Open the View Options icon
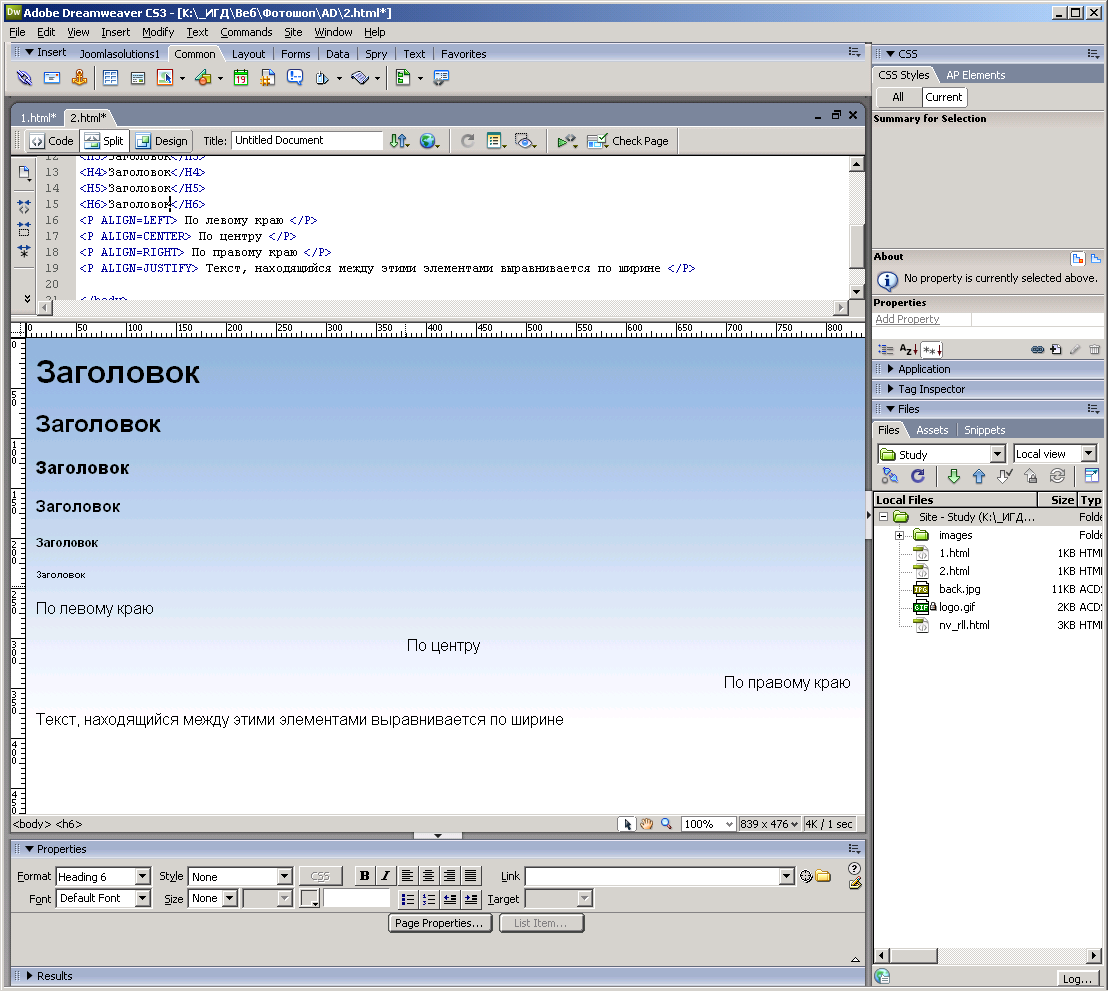This screenshot has width=1108, height=992. click(x=495, y=141)
